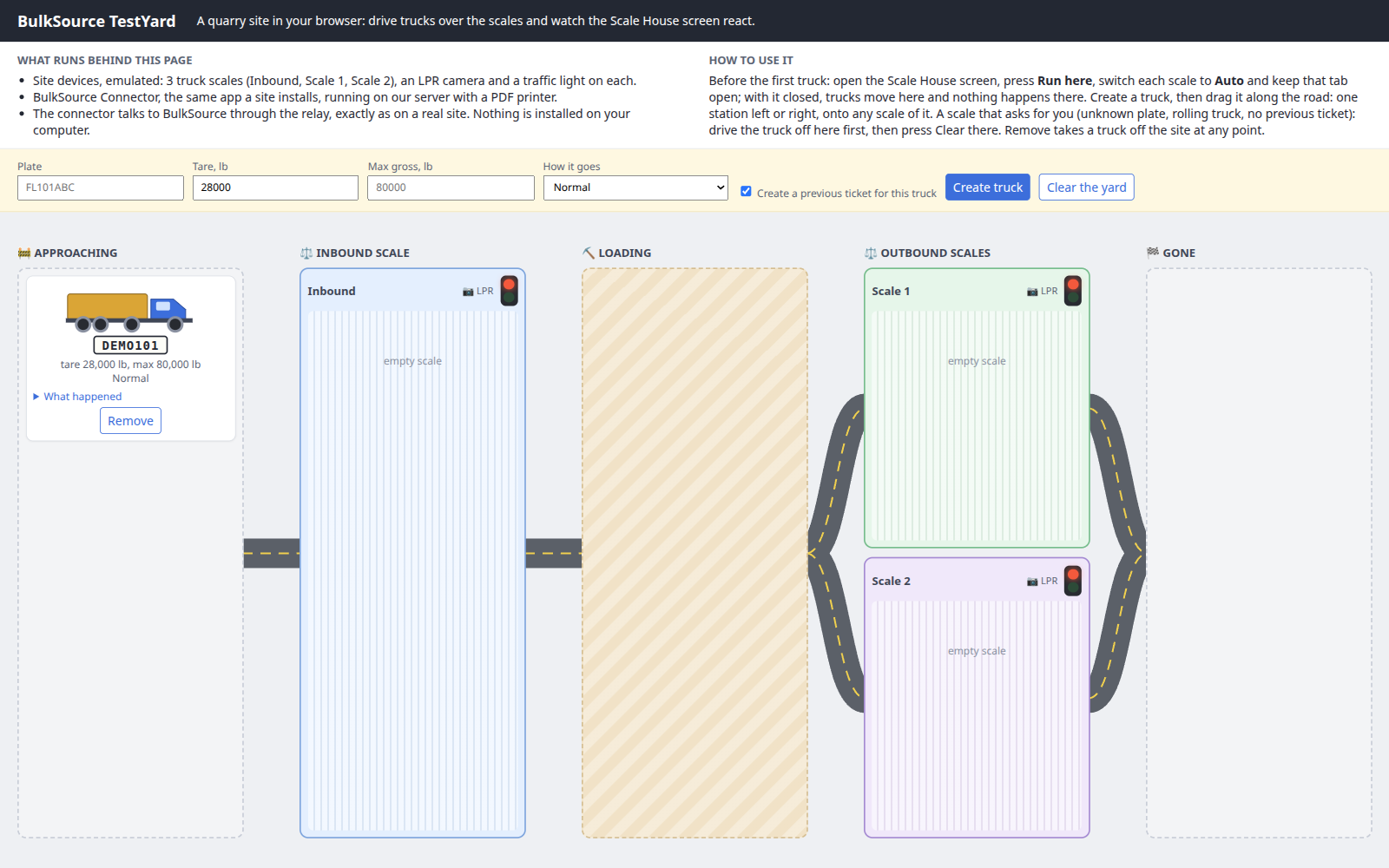Screen dimensions: 1389x868
Task: Click the Scale 2 name label
Action: click(x=891, y=581)
